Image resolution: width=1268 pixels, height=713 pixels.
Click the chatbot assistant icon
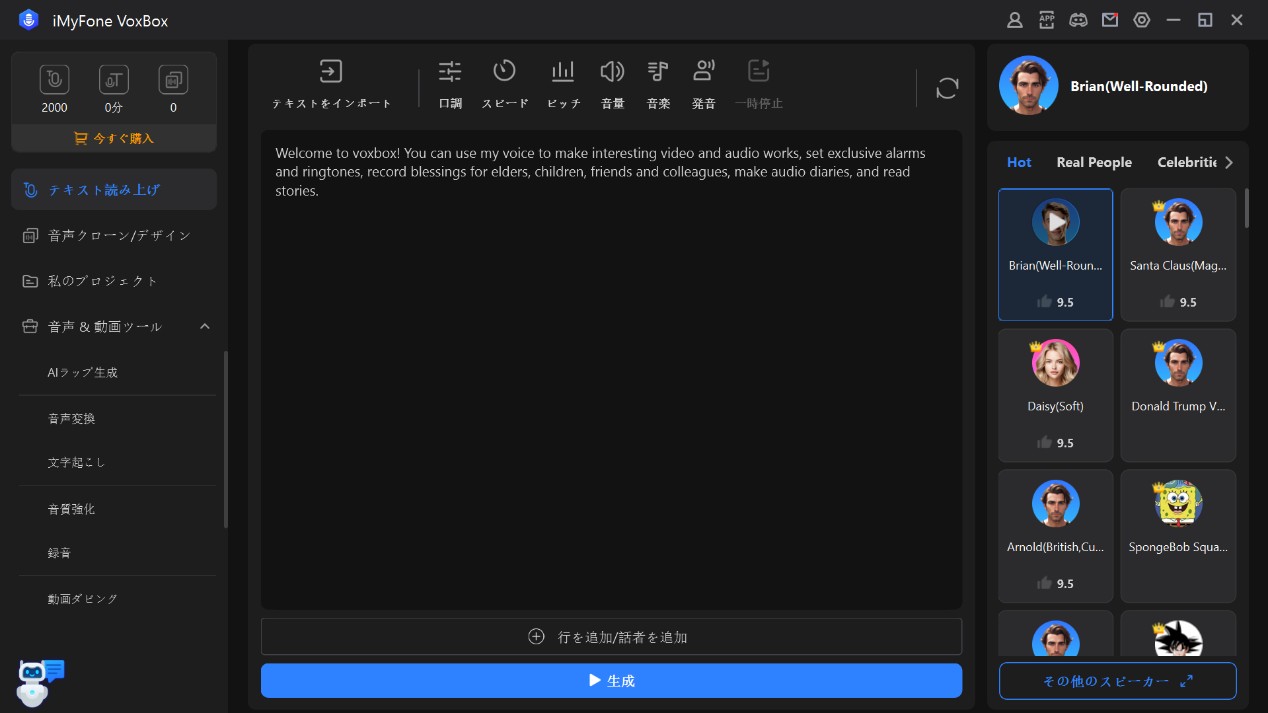tap(38, 682)
